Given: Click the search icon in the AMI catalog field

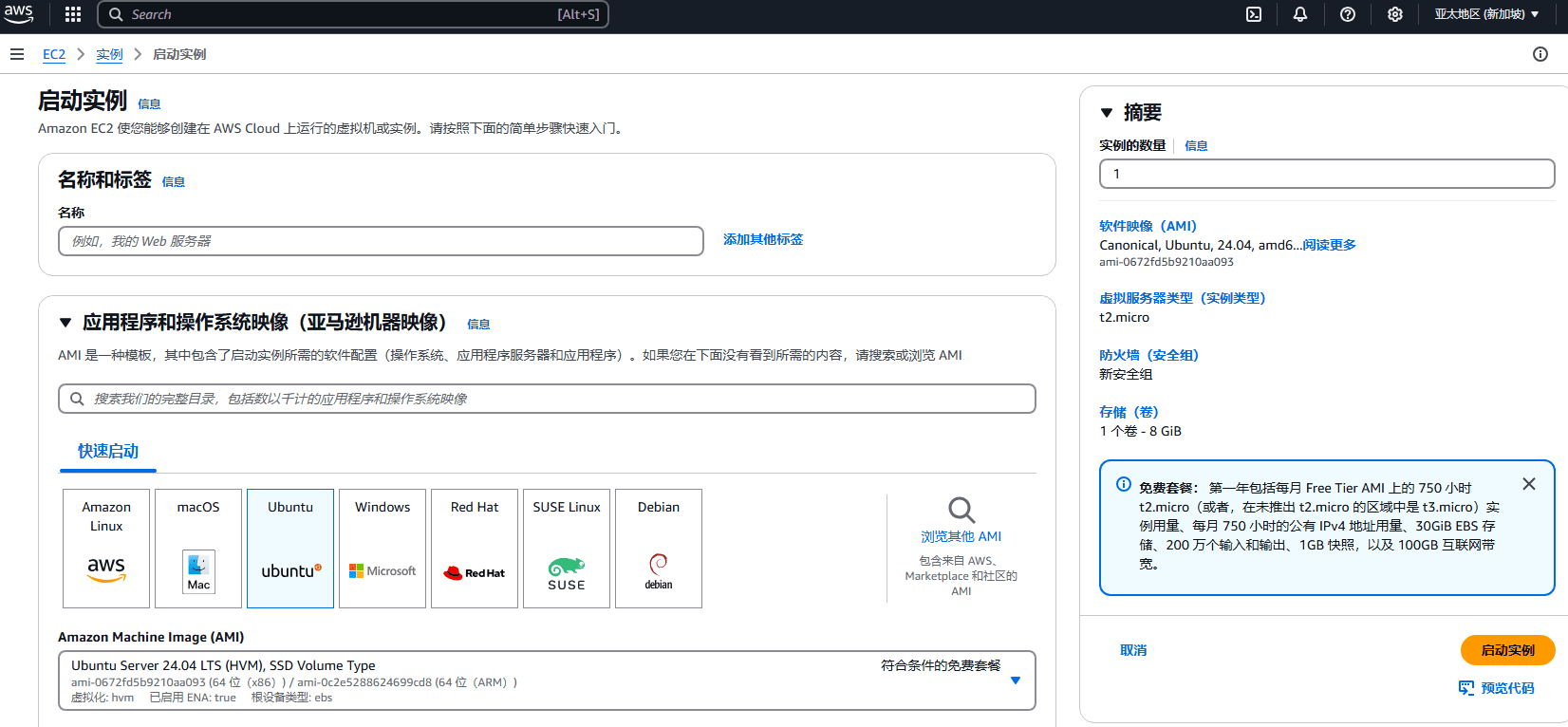Looking at the screenshot, I should pos(77,399).
